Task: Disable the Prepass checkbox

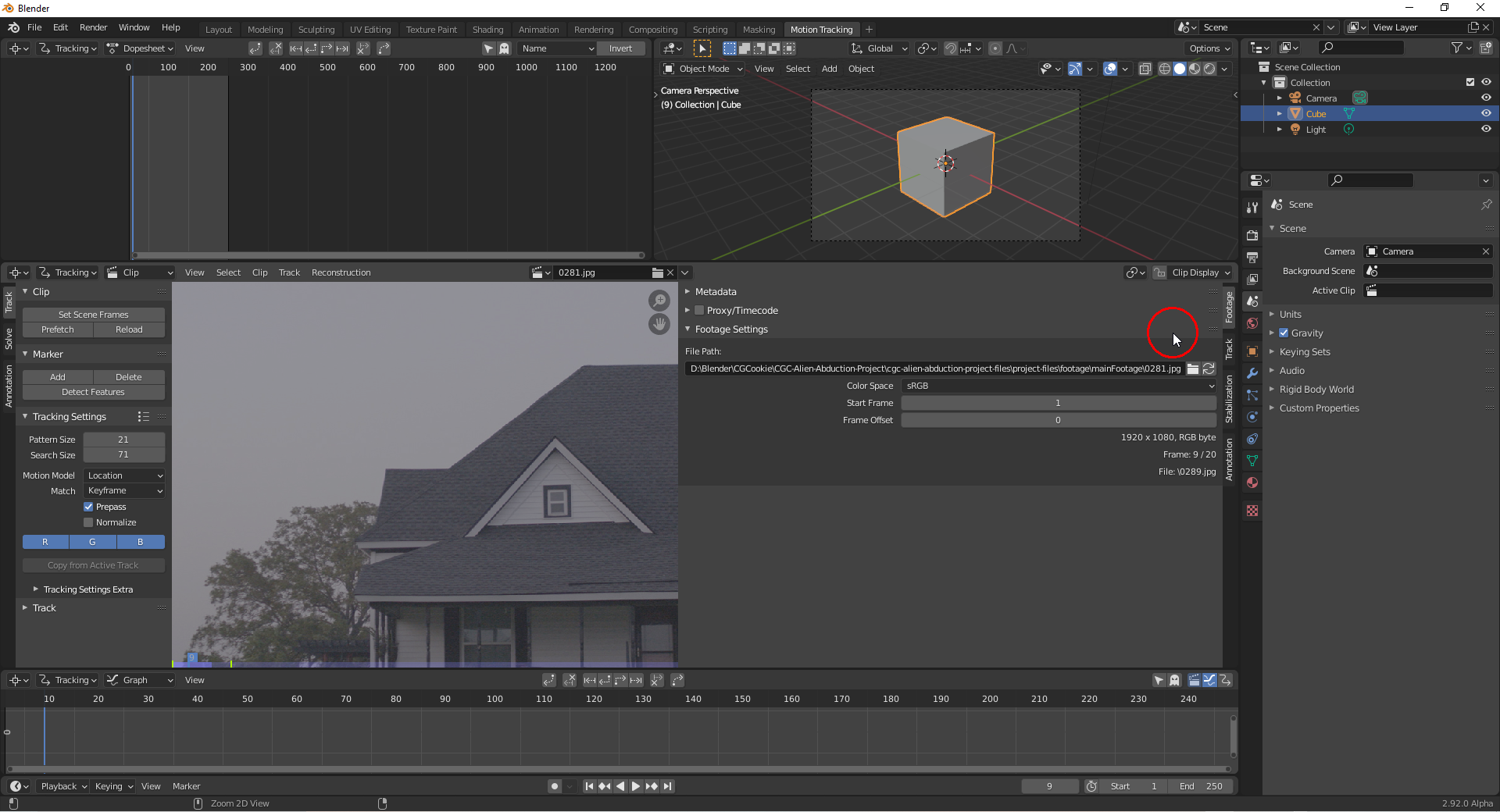Action: [x=88, y=506]
